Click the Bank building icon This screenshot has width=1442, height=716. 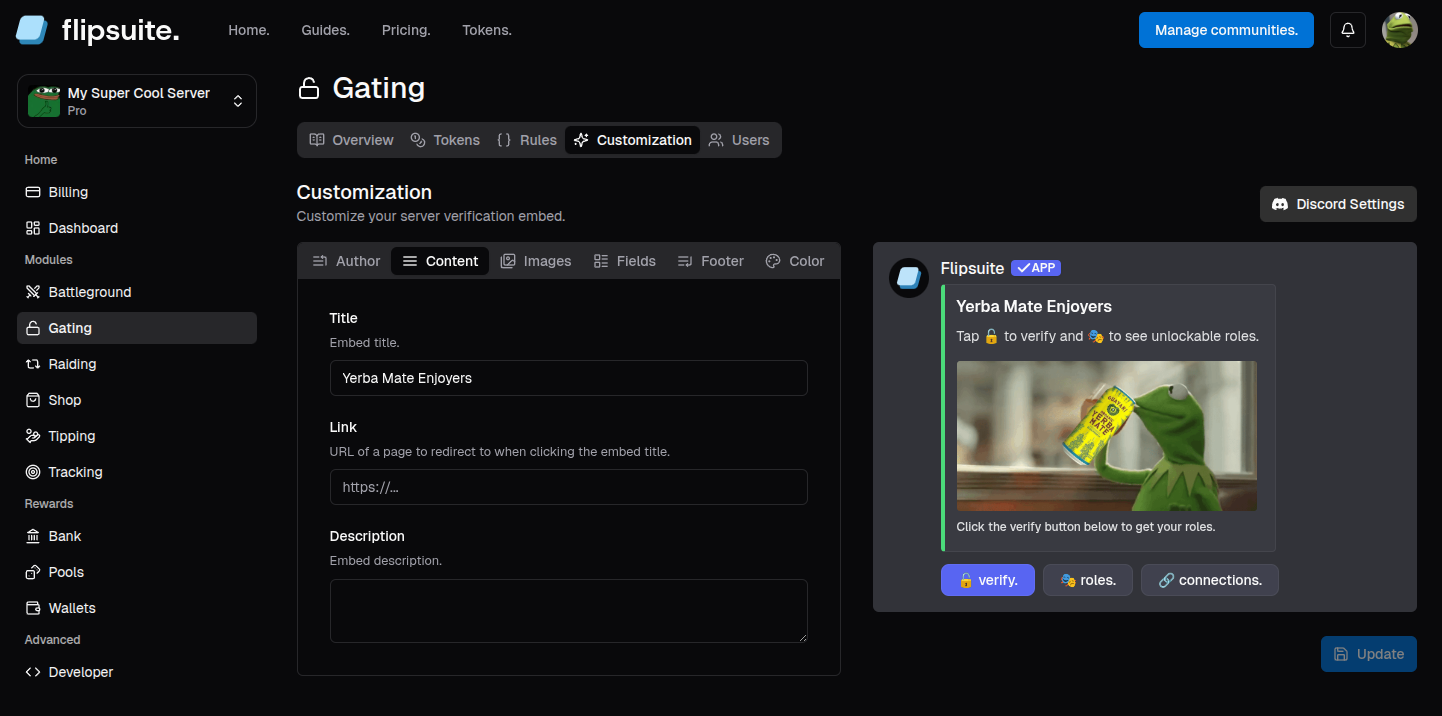pyautogui.click(x=33, y=536)
